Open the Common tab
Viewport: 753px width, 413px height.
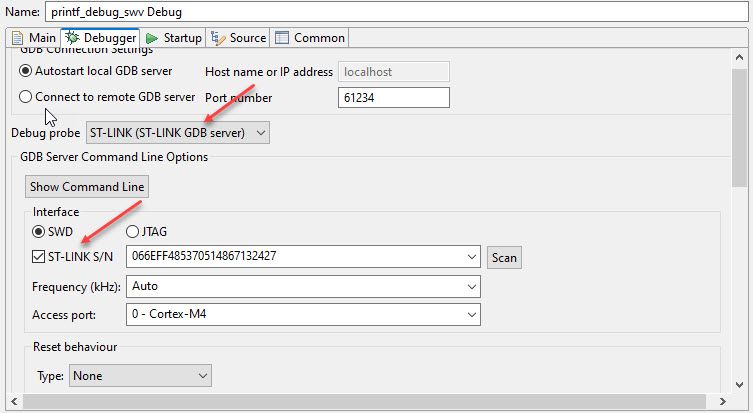coord(309,37)
